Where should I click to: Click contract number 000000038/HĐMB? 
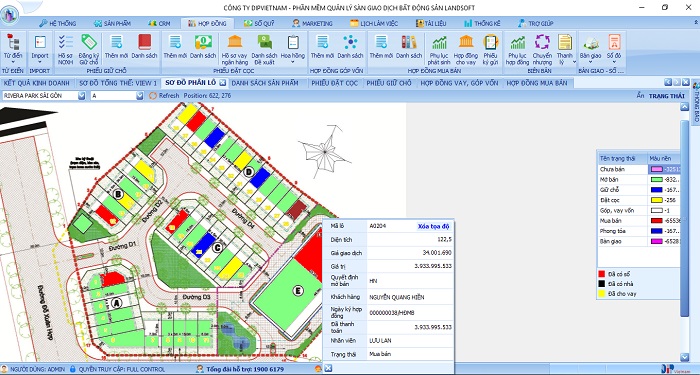[x=392, y=313]
